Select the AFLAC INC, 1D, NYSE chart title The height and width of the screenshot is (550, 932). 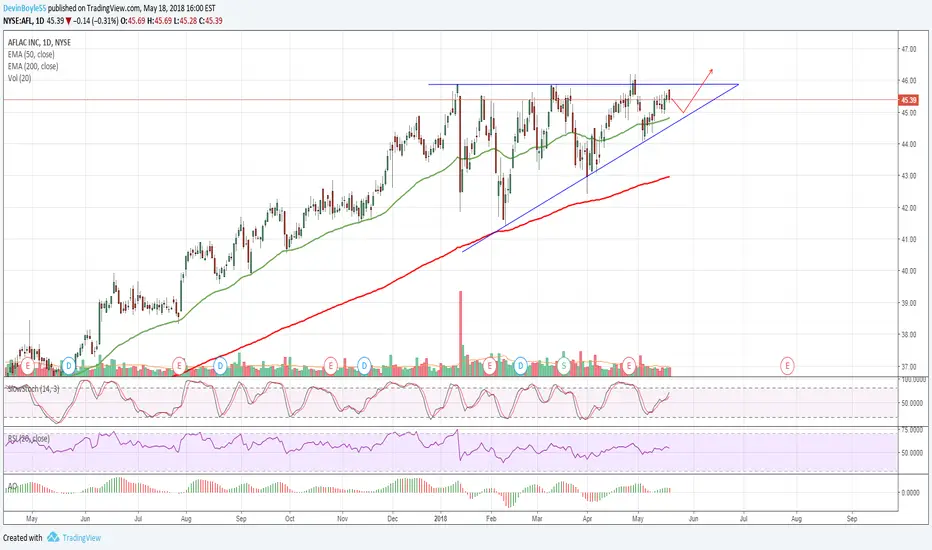pyautogui.click(x=39, y=43)
